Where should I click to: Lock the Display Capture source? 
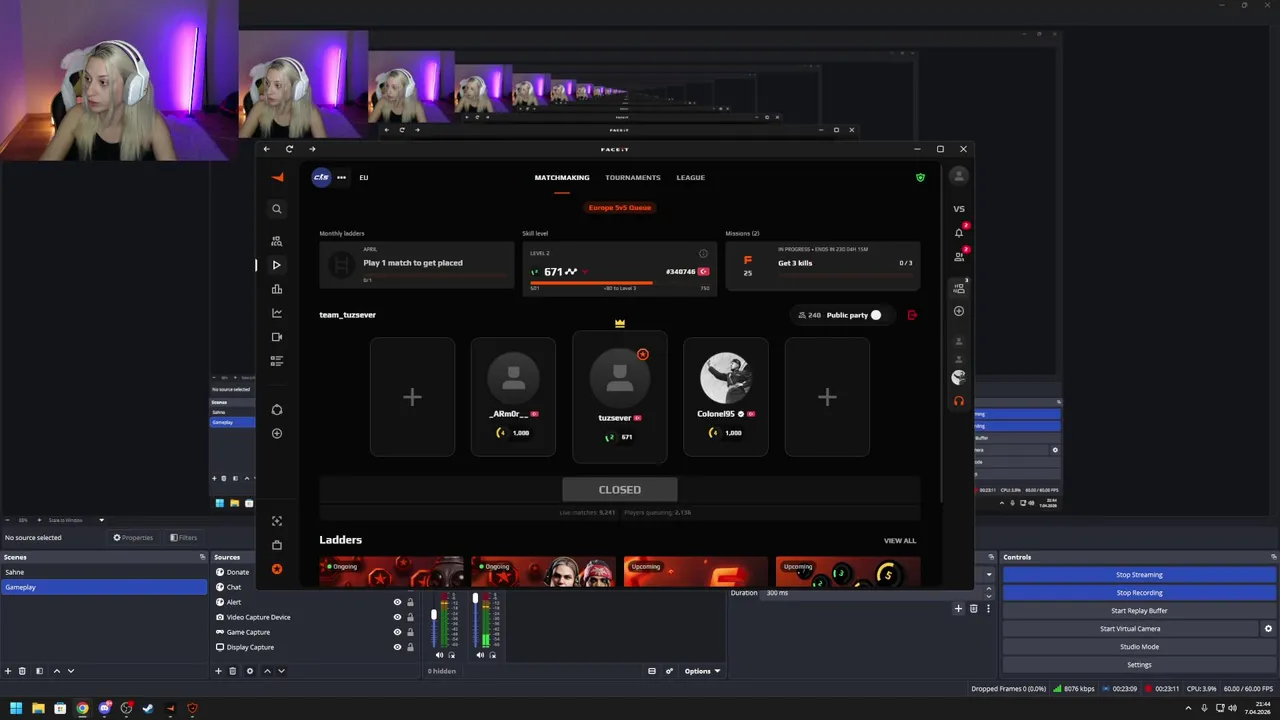pos(410,647)
